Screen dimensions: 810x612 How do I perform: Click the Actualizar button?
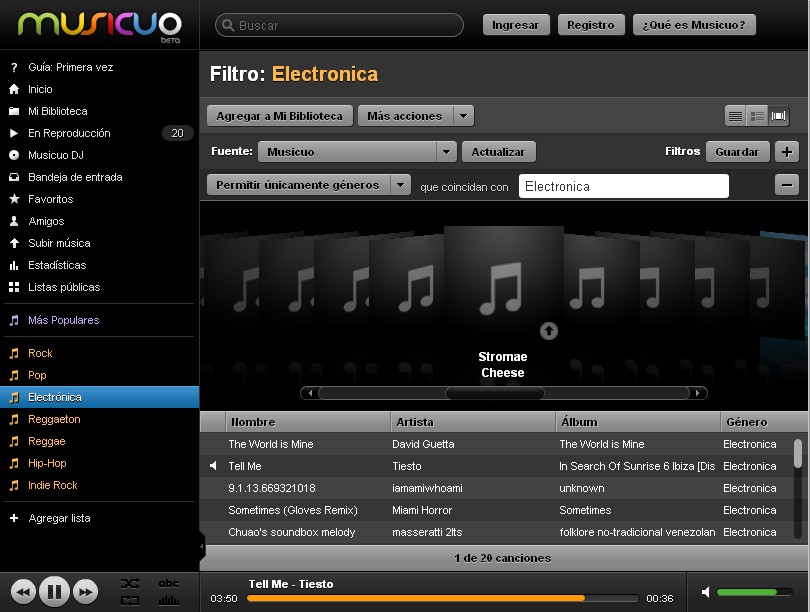(x=498, y=152)
